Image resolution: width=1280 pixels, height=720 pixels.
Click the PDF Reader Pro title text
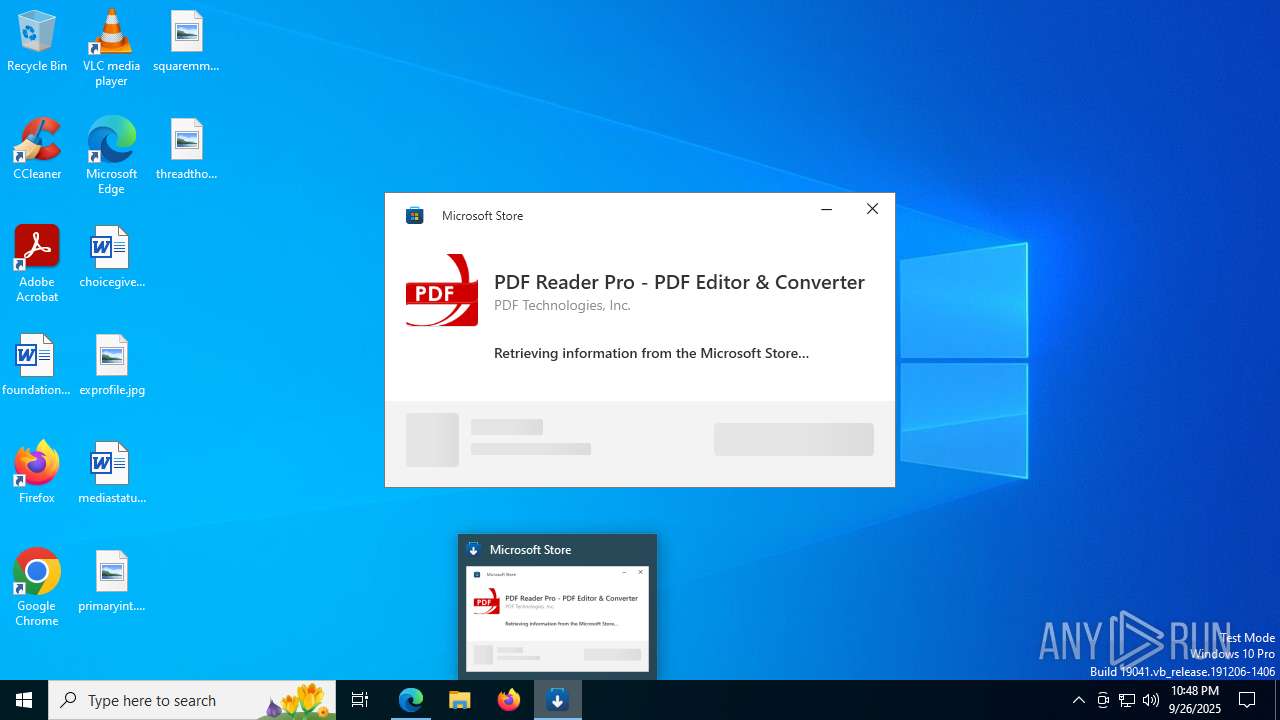[679, 282]
